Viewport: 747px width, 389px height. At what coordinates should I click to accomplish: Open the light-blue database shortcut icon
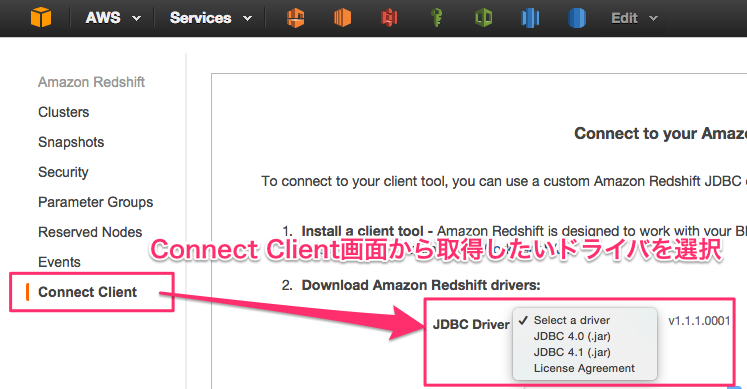[530, 18]
